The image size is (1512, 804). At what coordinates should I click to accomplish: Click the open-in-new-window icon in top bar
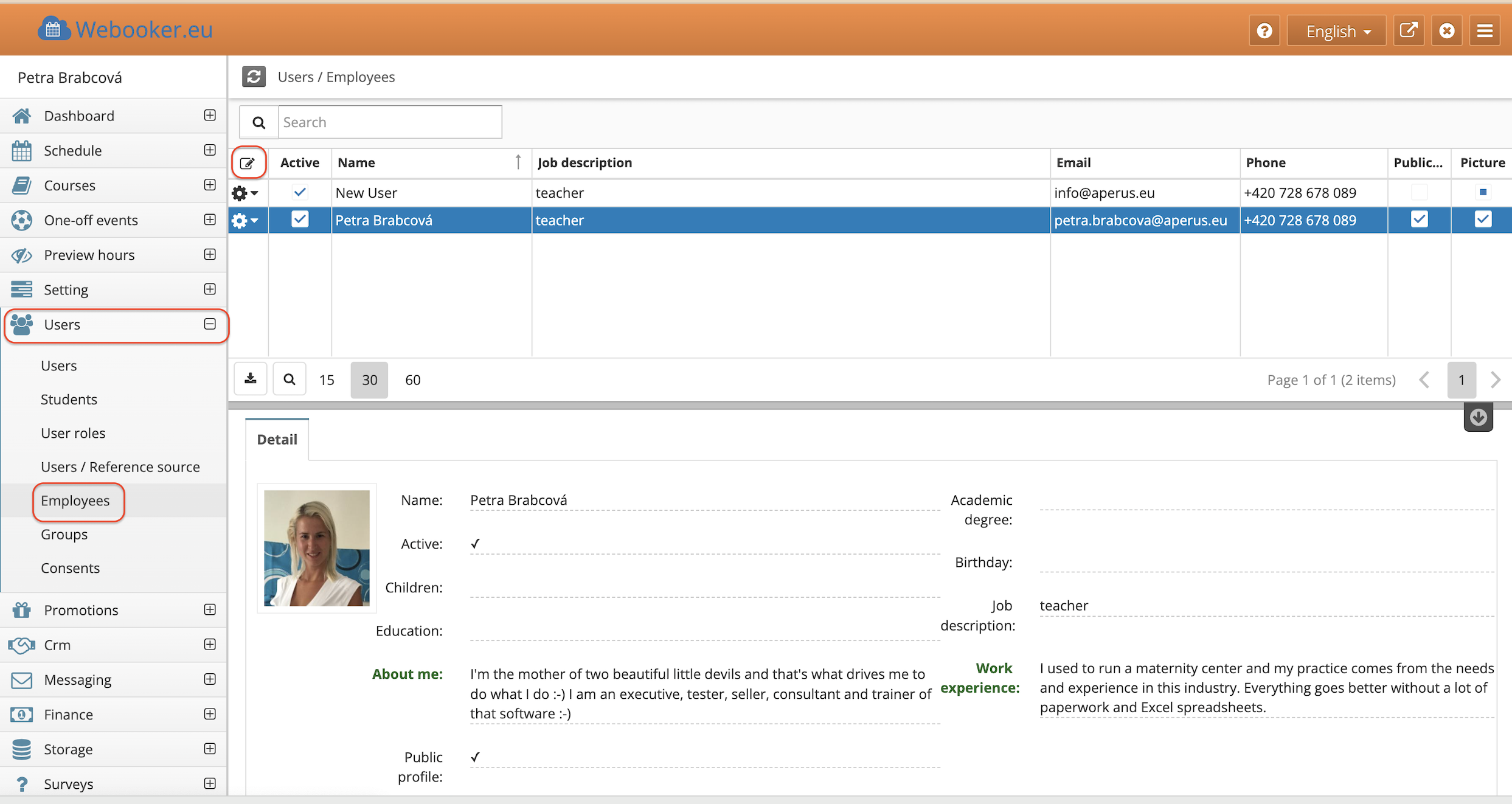(1409, 31)
